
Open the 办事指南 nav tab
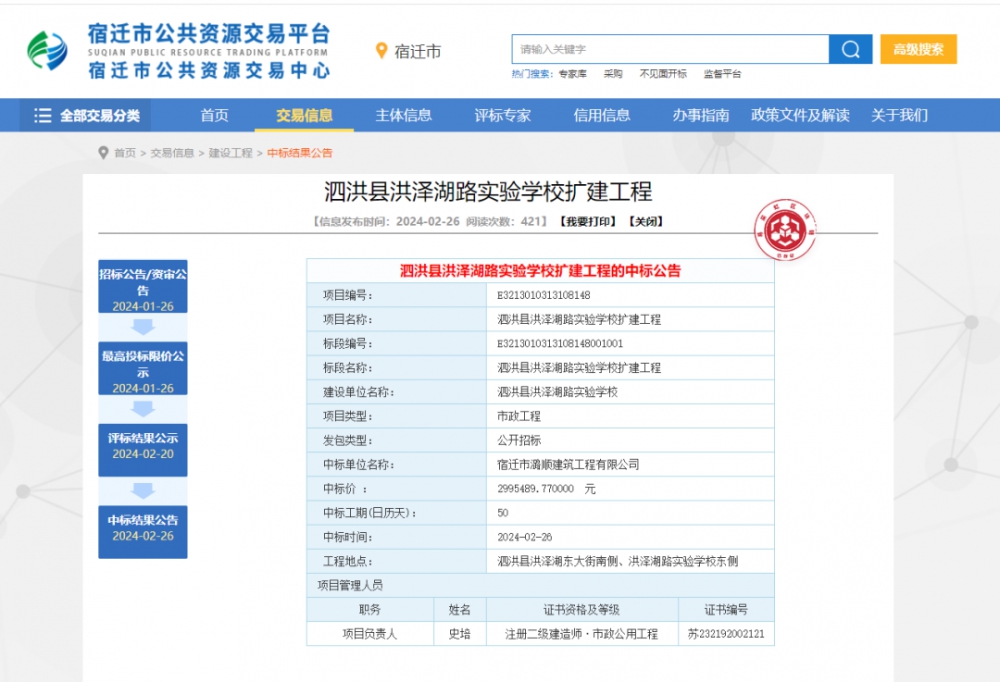pyautogui.click(x=701, y=115)
